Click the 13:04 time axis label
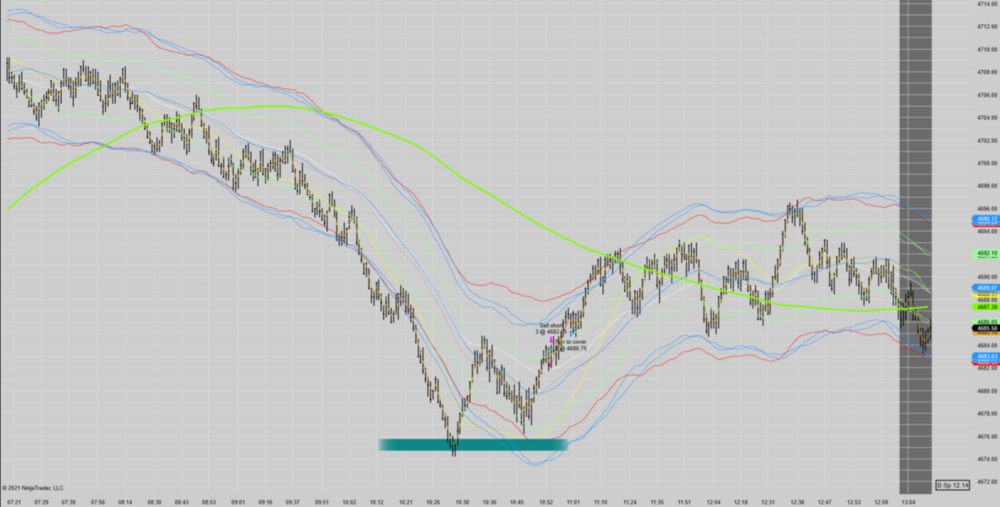 point(906,502)
